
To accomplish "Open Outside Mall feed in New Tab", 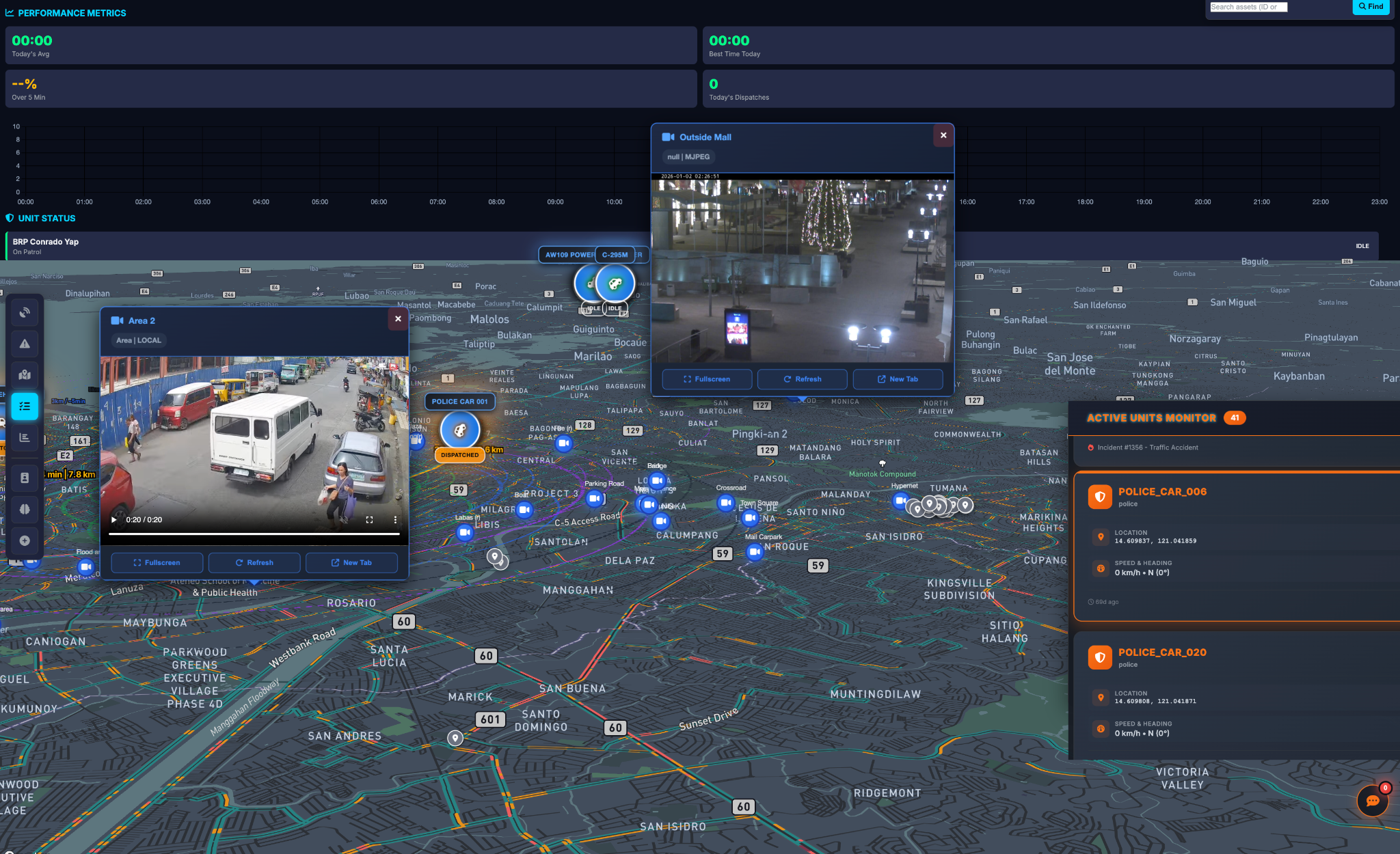I will tap(898, 378).
